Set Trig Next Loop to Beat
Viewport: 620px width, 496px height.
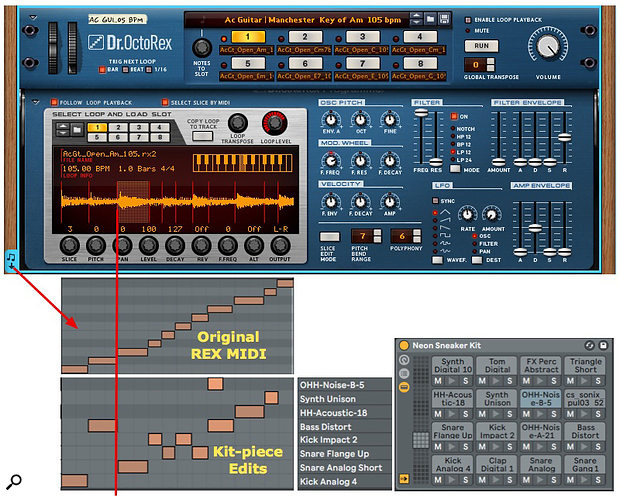coord(125,70)
